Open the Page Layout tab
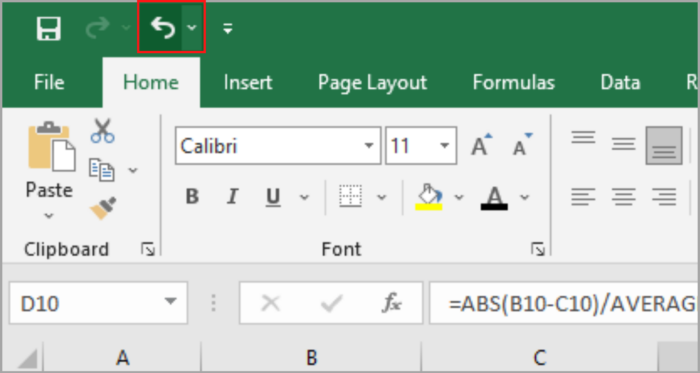Image resolution: width=700 pixels, height=373 pixels. click(x=372, y=83)
